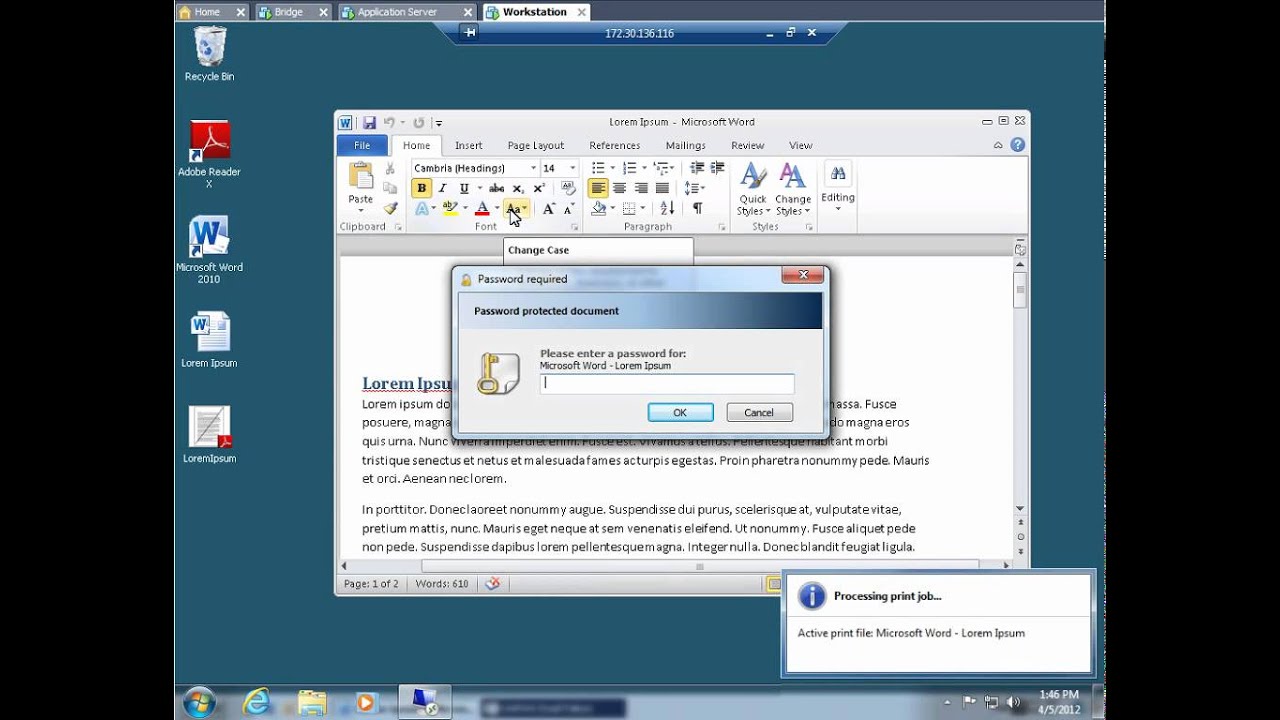Open the Quick Styles gallery
This screenshot has width=1280, height=720.
(x=752, y=190)
